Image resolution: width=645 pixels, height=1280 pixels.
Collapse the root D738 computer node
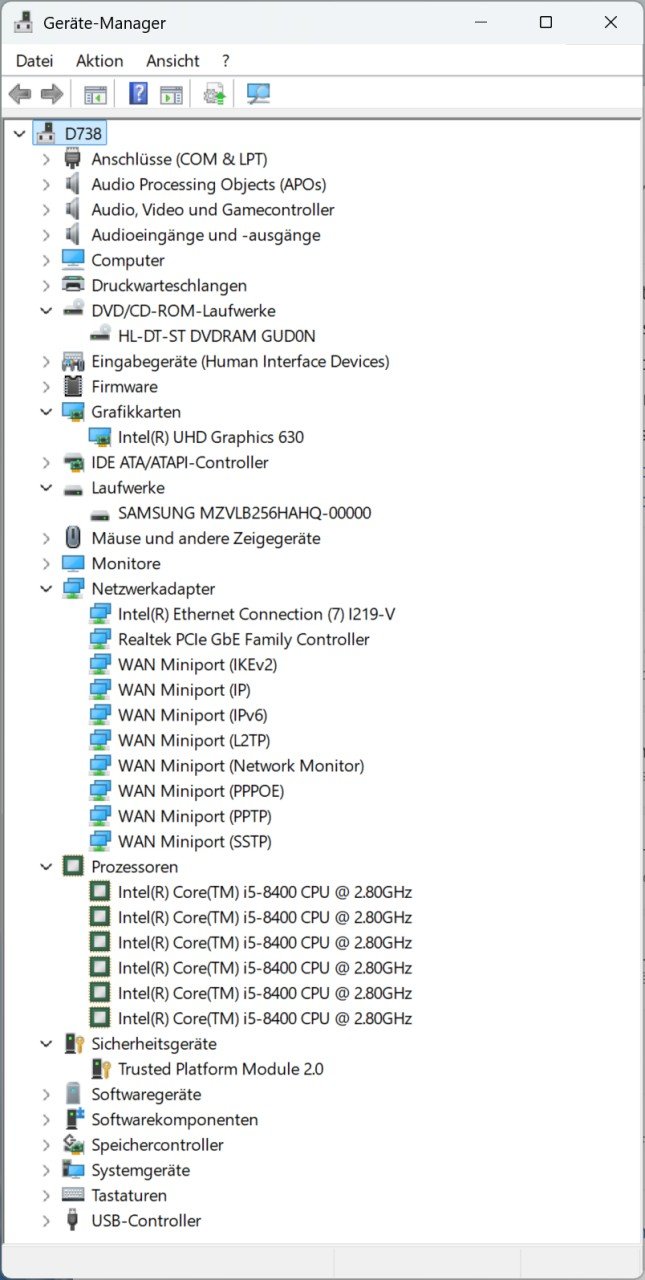[19, 133]
